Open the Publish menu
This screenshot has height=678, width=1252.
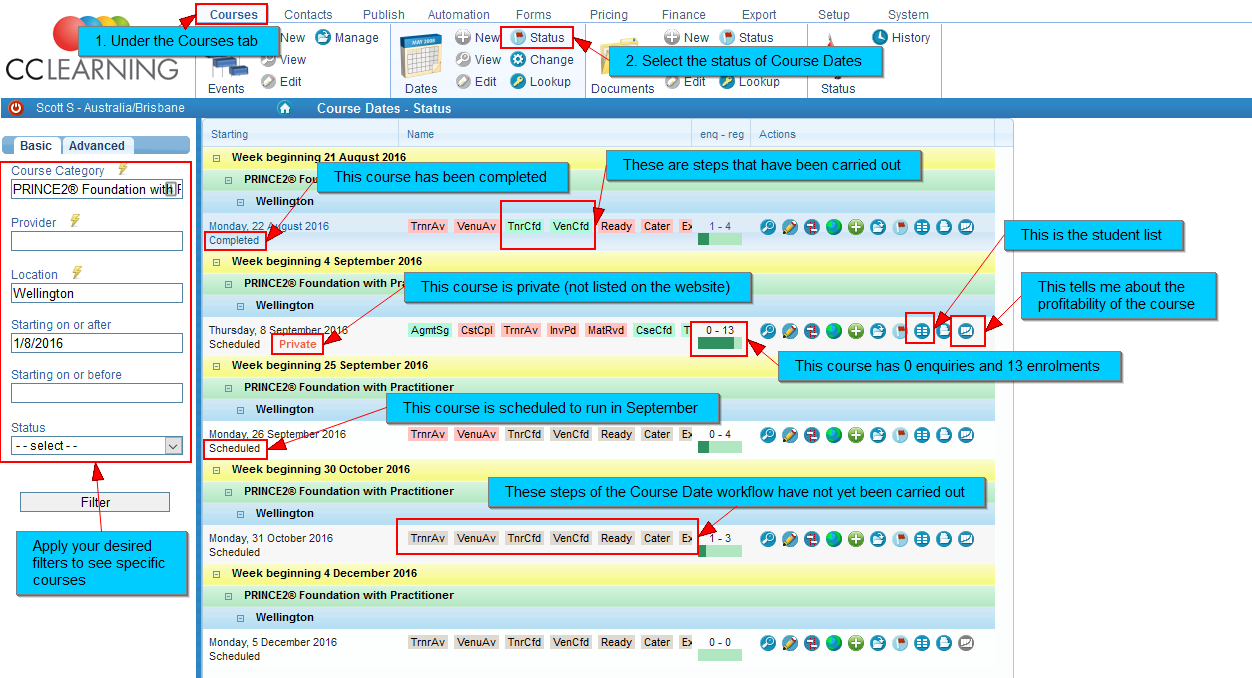[384, 15]
